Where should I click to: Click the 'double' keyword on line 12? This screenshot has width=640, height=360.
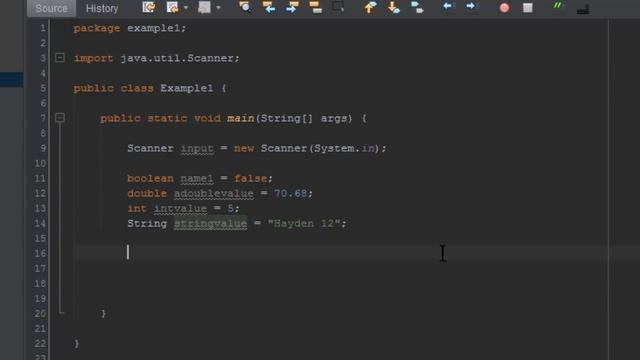147,193
